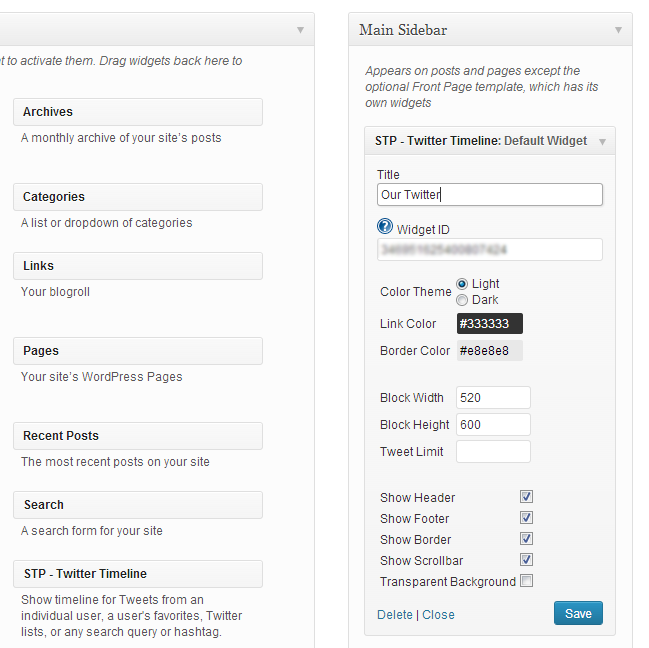Click the 'A monthly archive of your site's posts' text
This screenshot has width=649, height=648.
[x=121, y=138]
